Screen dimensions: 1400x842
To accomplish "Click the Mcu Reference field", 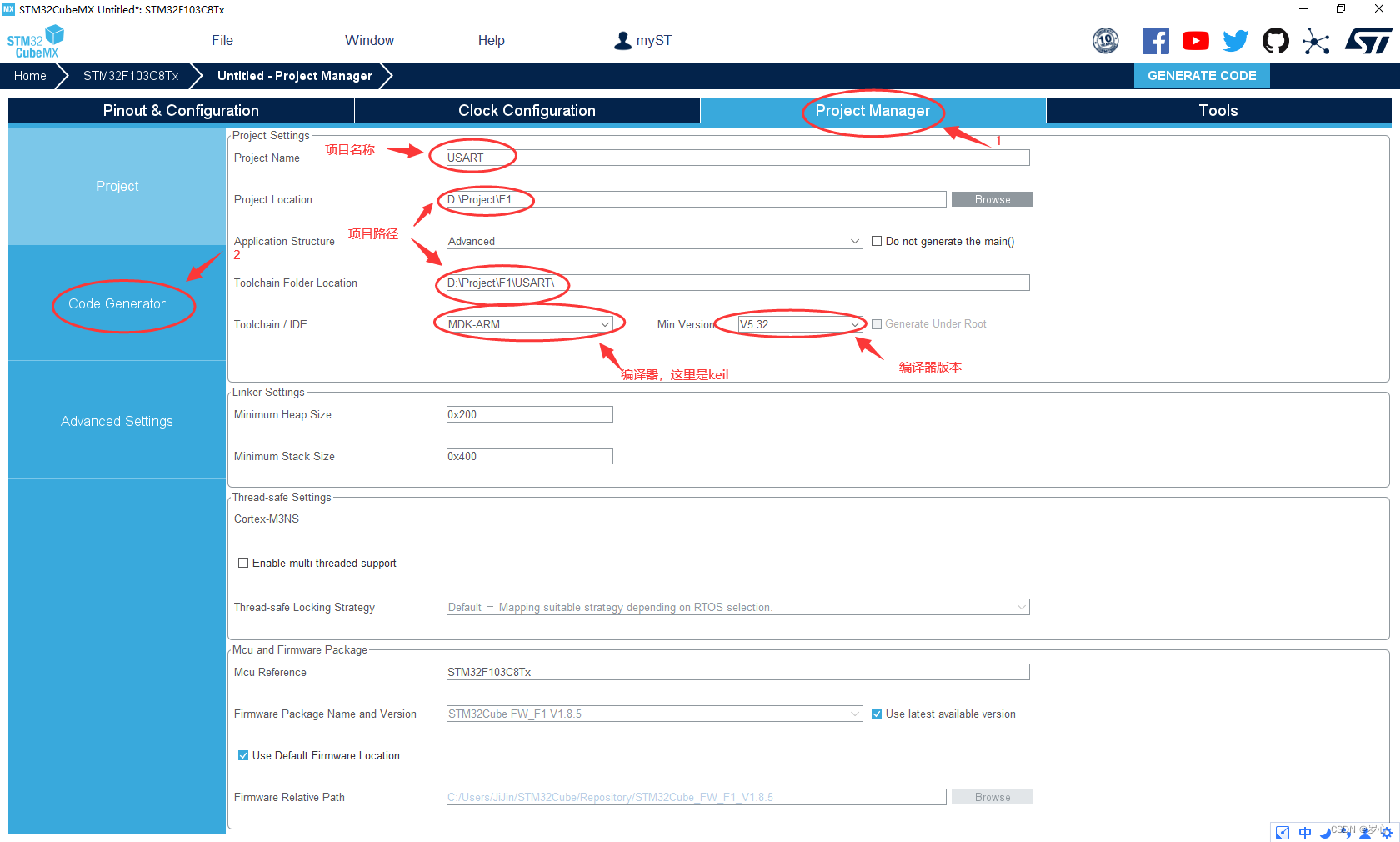I will 737,672.
